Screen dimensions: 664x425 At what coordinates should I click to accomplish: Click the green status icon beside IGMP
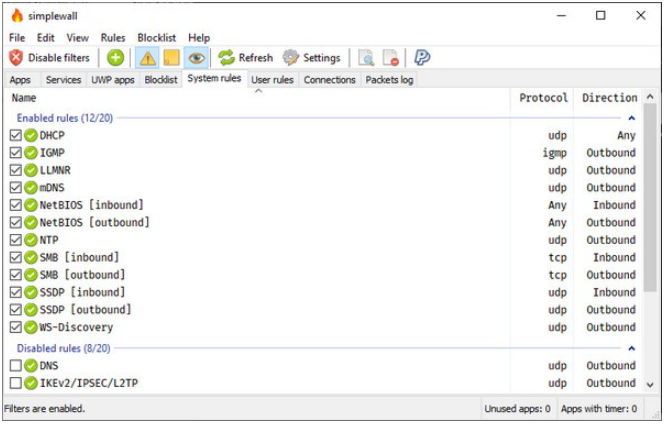(x=30, y=153)
